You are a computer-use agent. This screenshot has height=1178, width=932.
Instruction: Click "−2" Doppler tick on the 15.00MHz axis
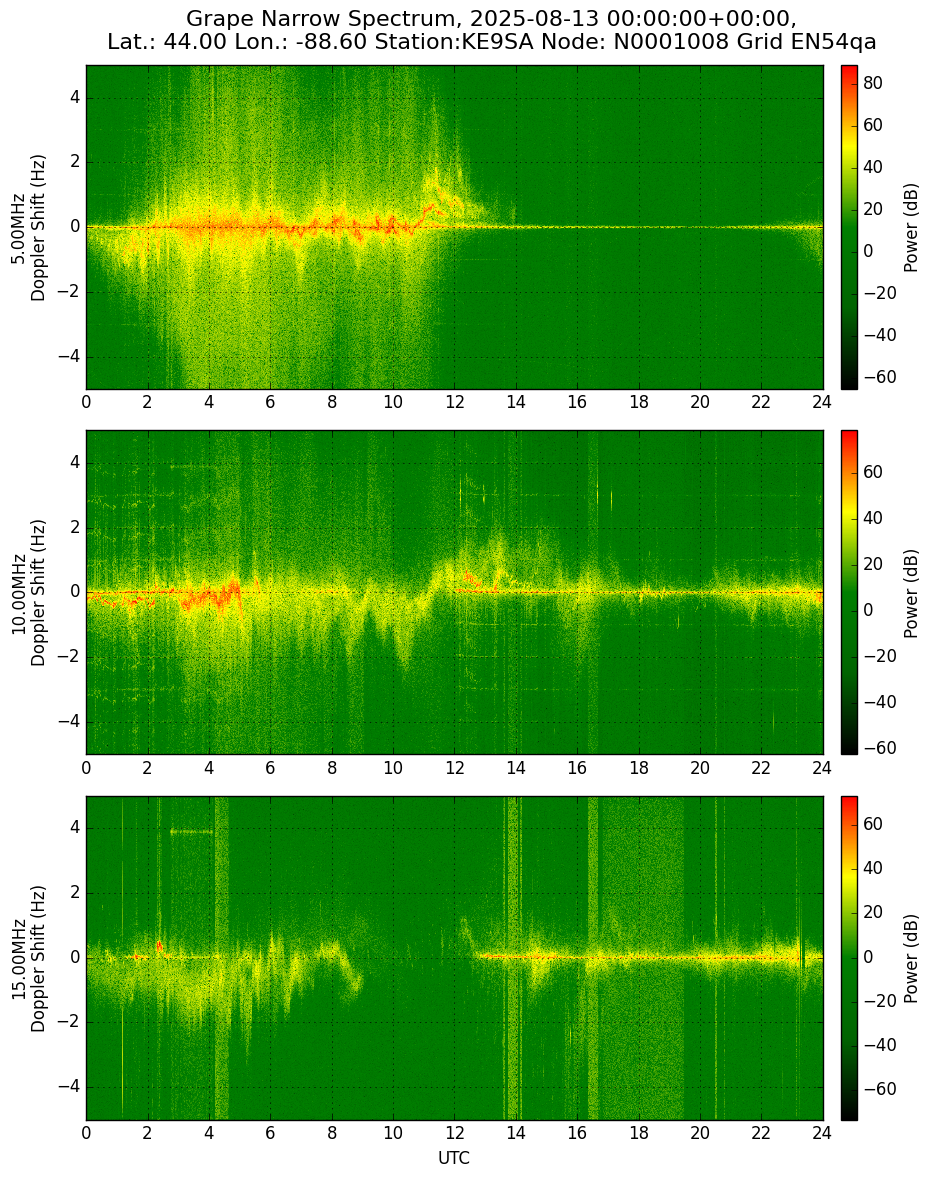[x=71, y=1022]
